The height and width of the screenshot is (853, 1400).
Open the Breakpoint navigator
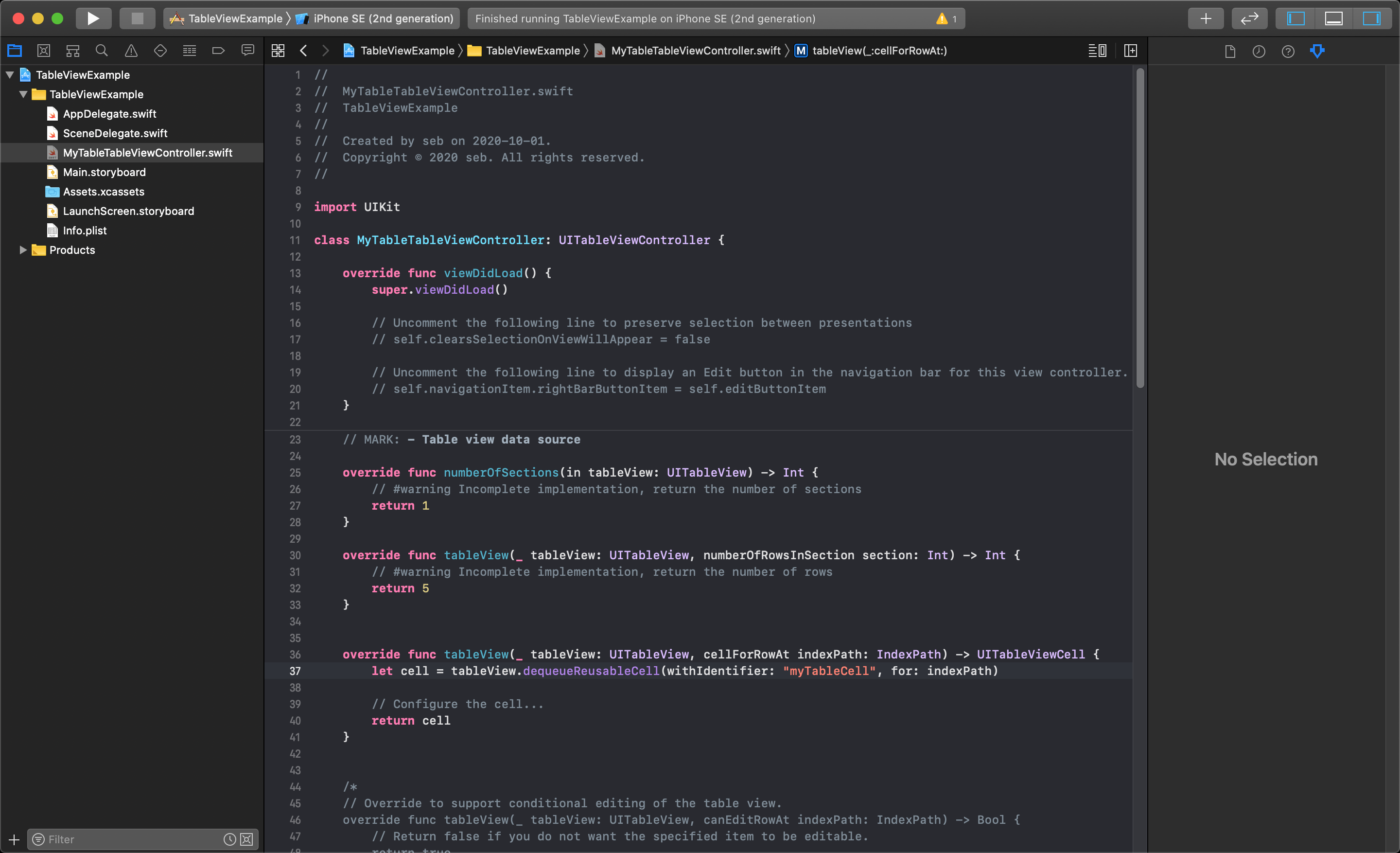[x=218, y=51]
